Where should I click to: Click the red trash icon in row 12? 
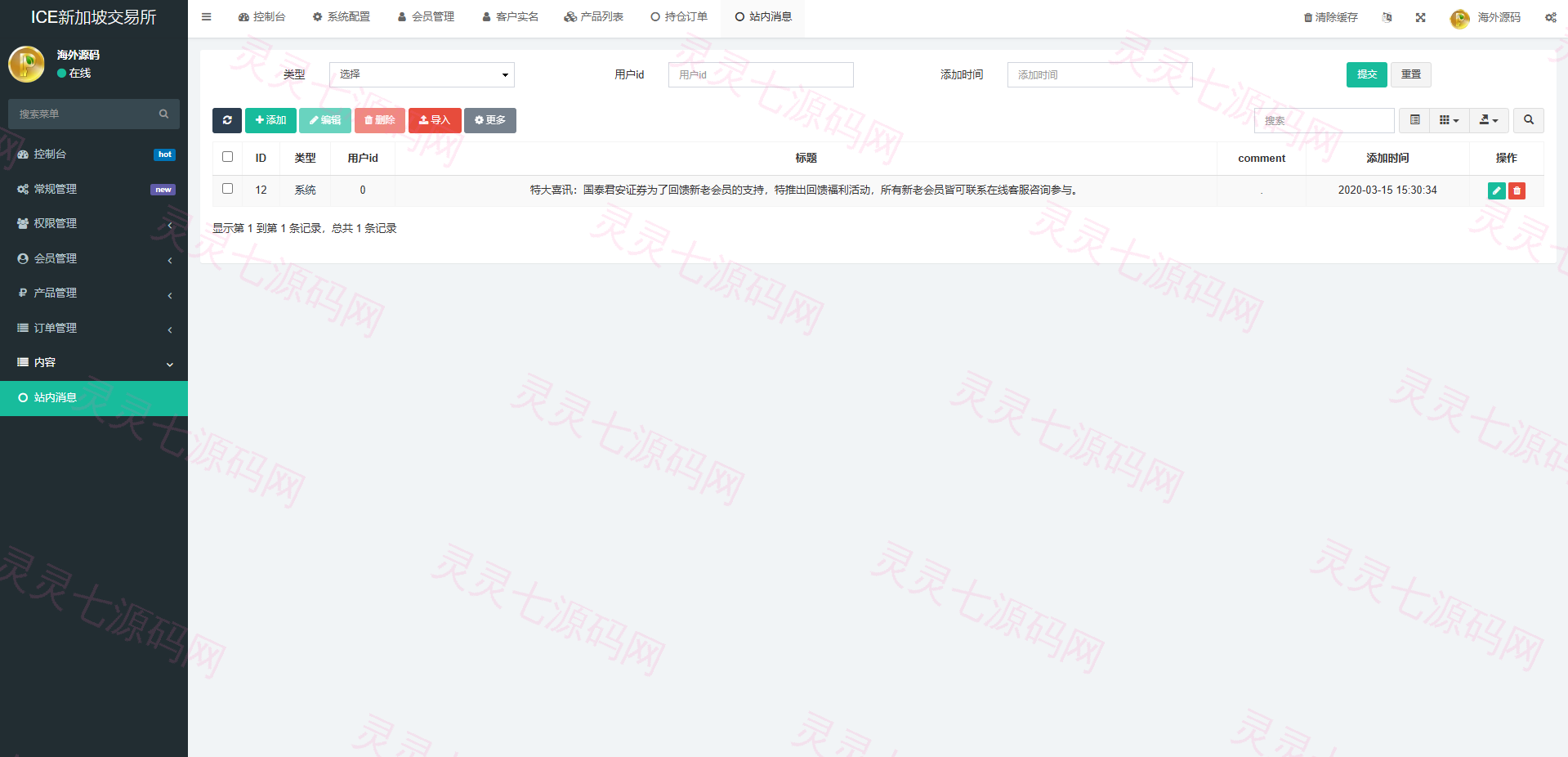click(x=1517, y=190)
